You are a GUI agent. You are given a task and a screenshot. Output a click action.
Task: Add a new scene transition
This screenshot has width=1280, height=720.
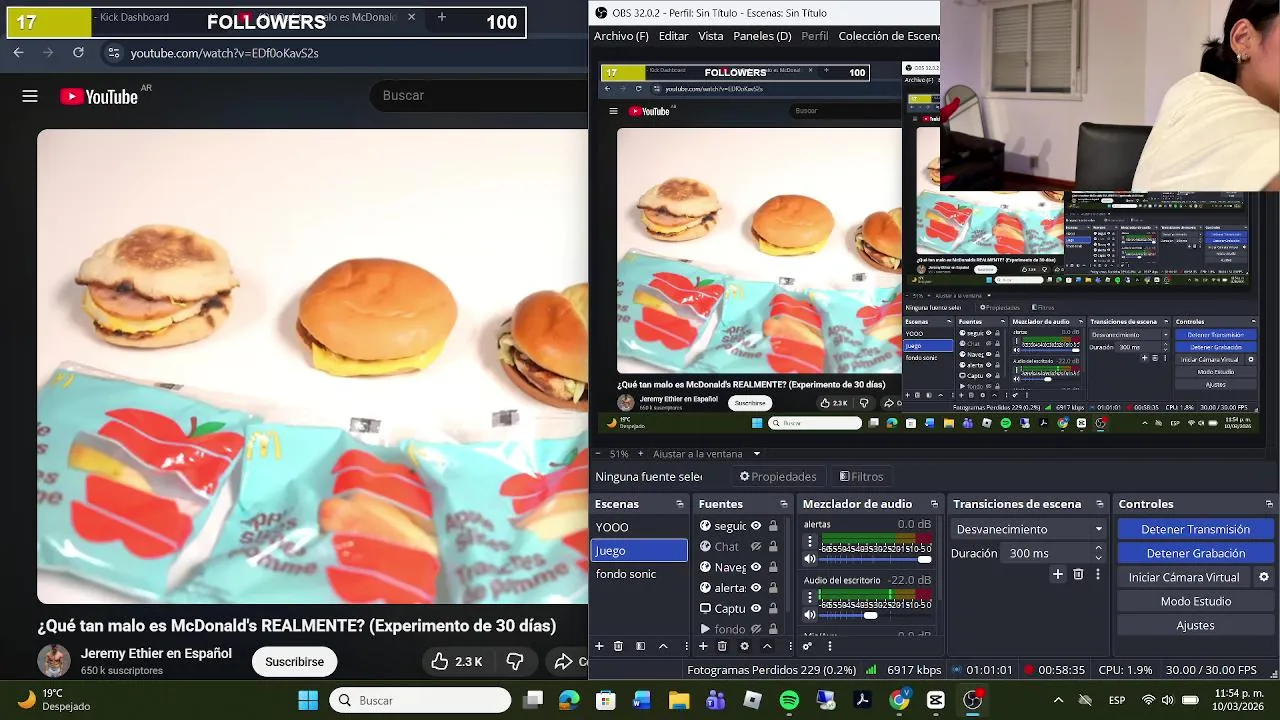coord(1058,575)
